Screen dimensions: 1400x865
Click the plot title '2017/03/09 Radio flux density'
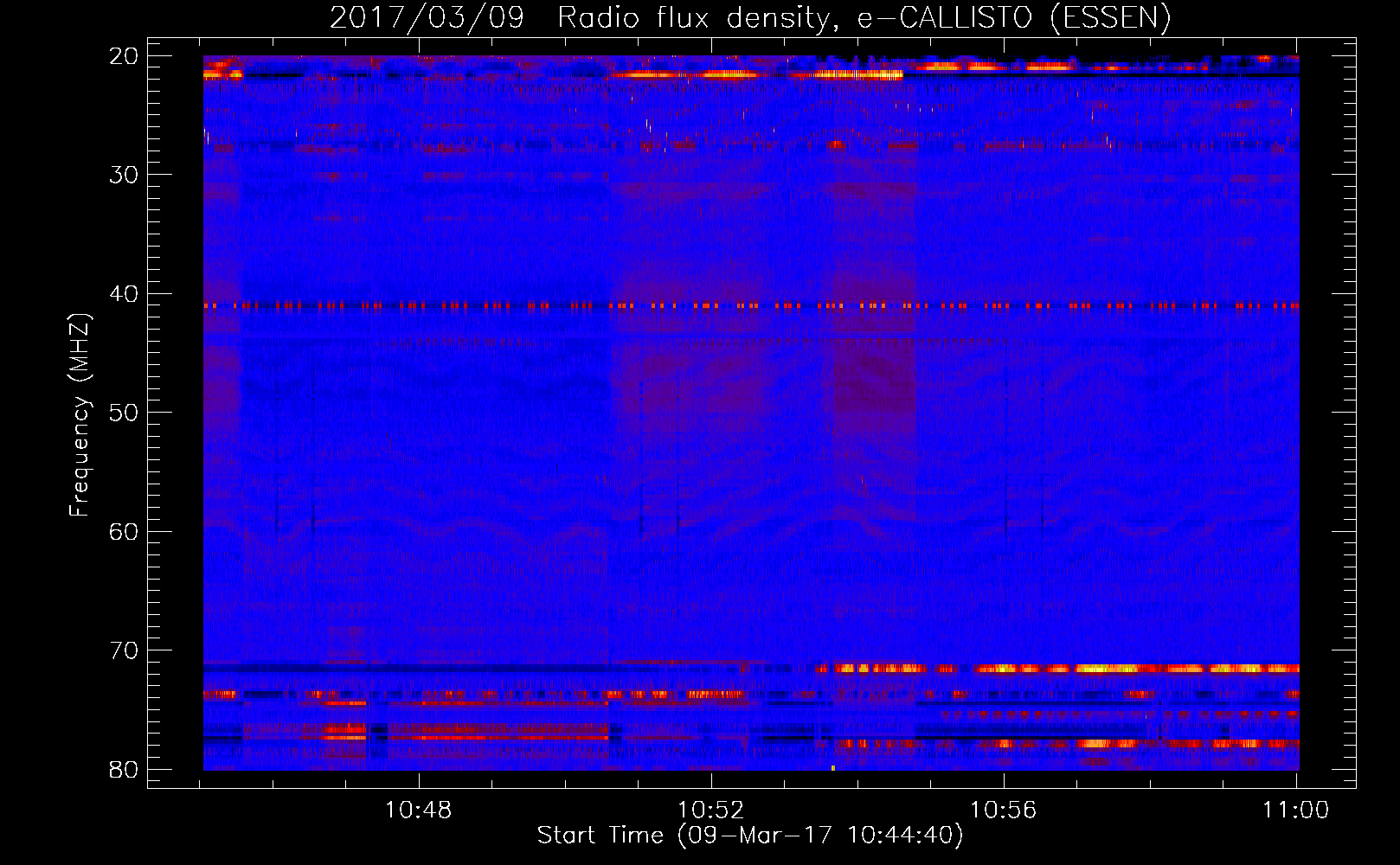click(x=749, y=17)
